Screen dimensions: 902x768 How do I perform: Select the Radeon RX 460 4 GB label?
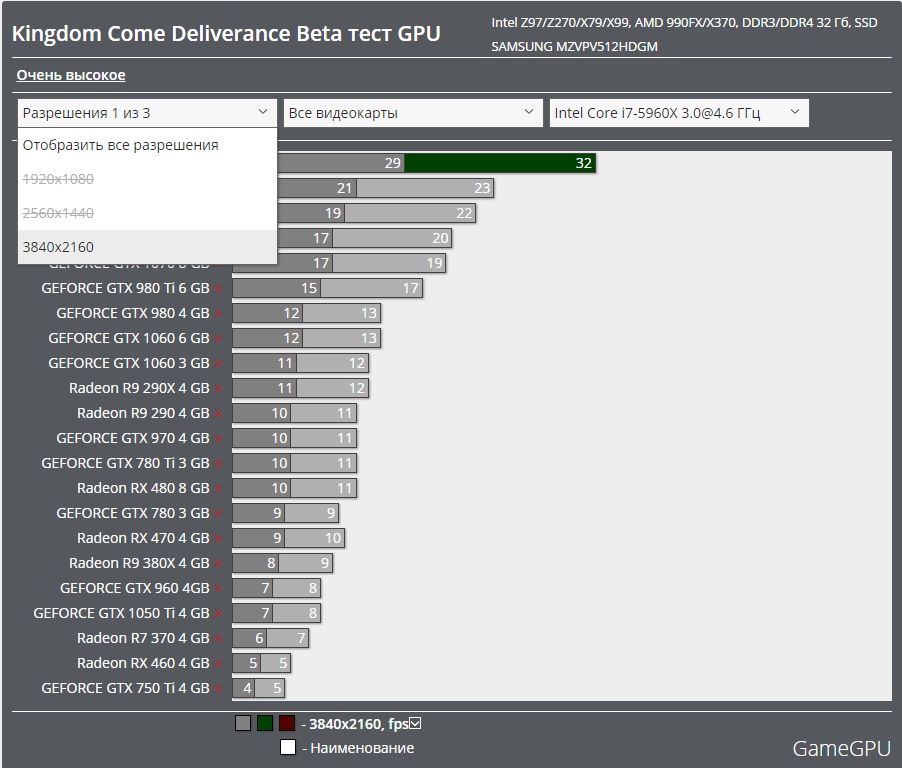[x=143, y=663]
